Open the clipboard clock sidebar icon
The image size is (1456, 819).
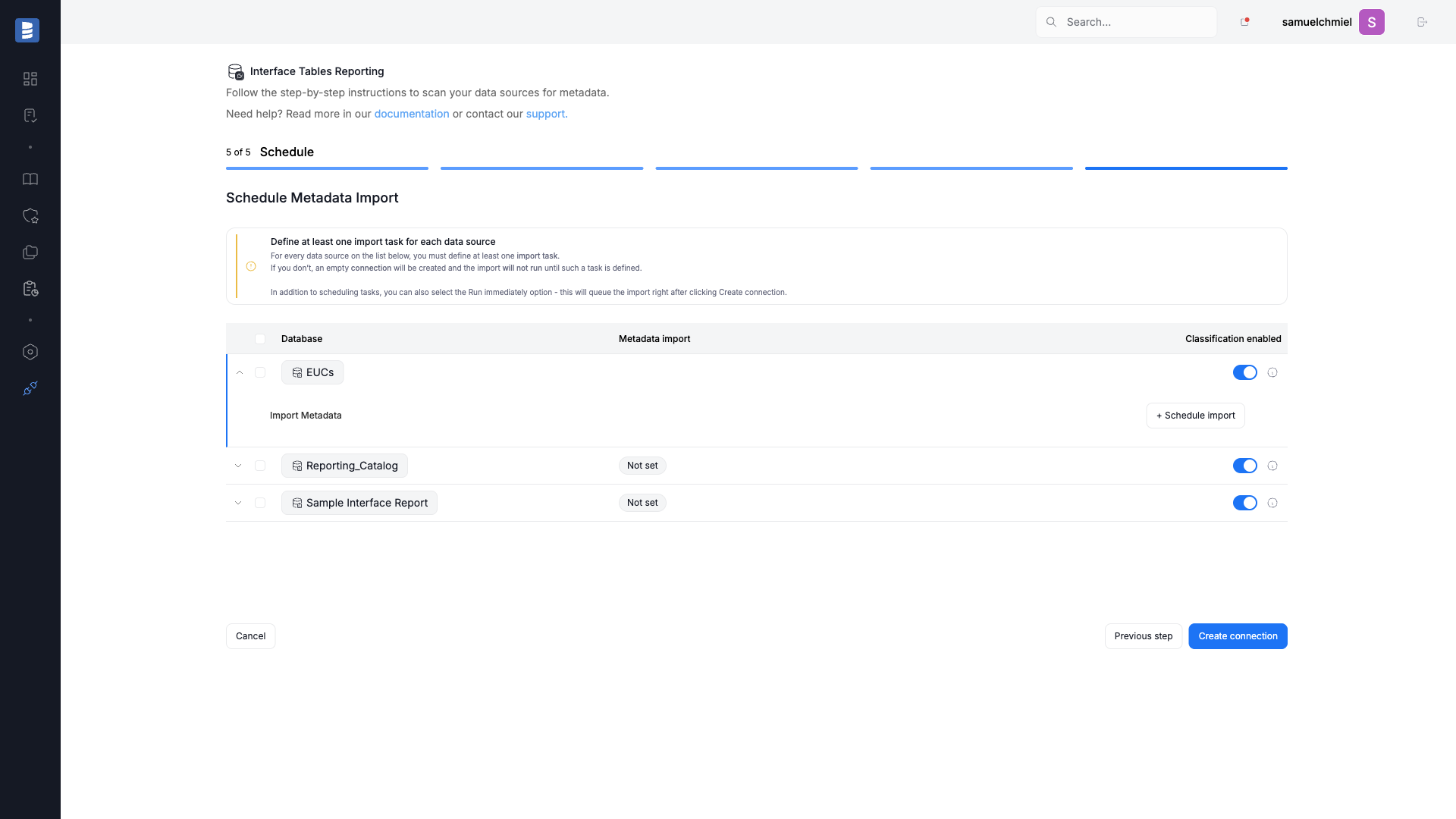(x=30, y=289)
